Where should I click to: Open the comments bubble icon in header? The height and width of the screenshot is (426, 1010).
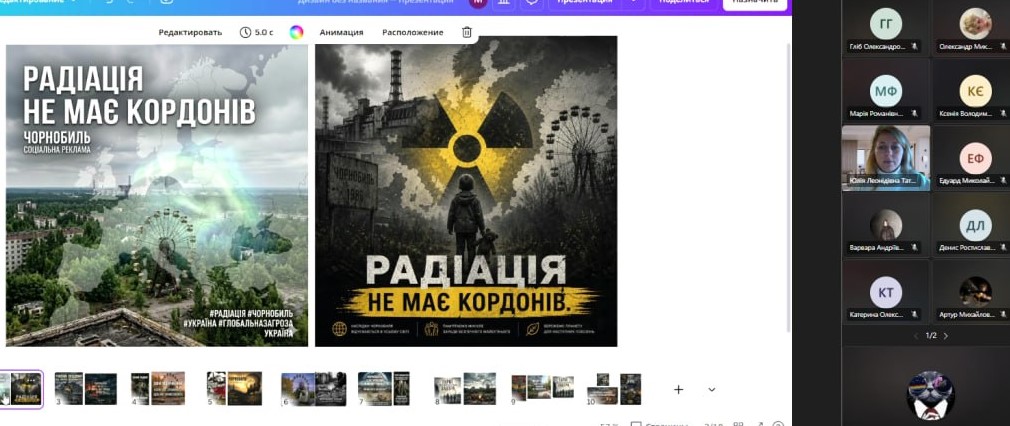532,2
